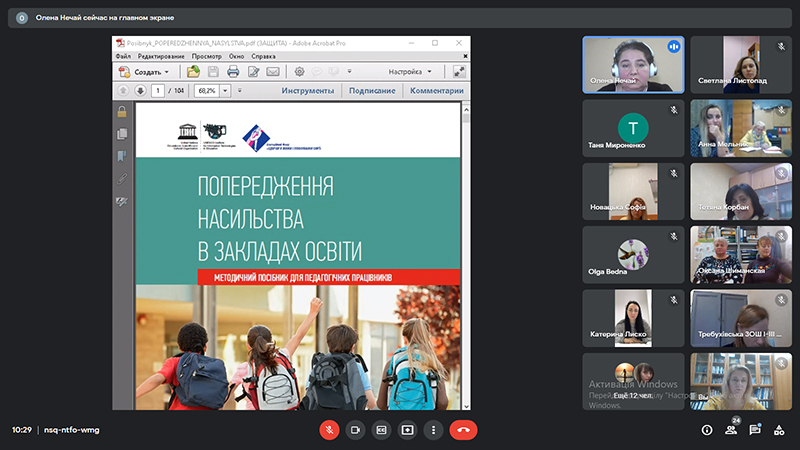This screenshot has height=450, width=800.
Task: Open the chat panel icon
Action: 755,430
